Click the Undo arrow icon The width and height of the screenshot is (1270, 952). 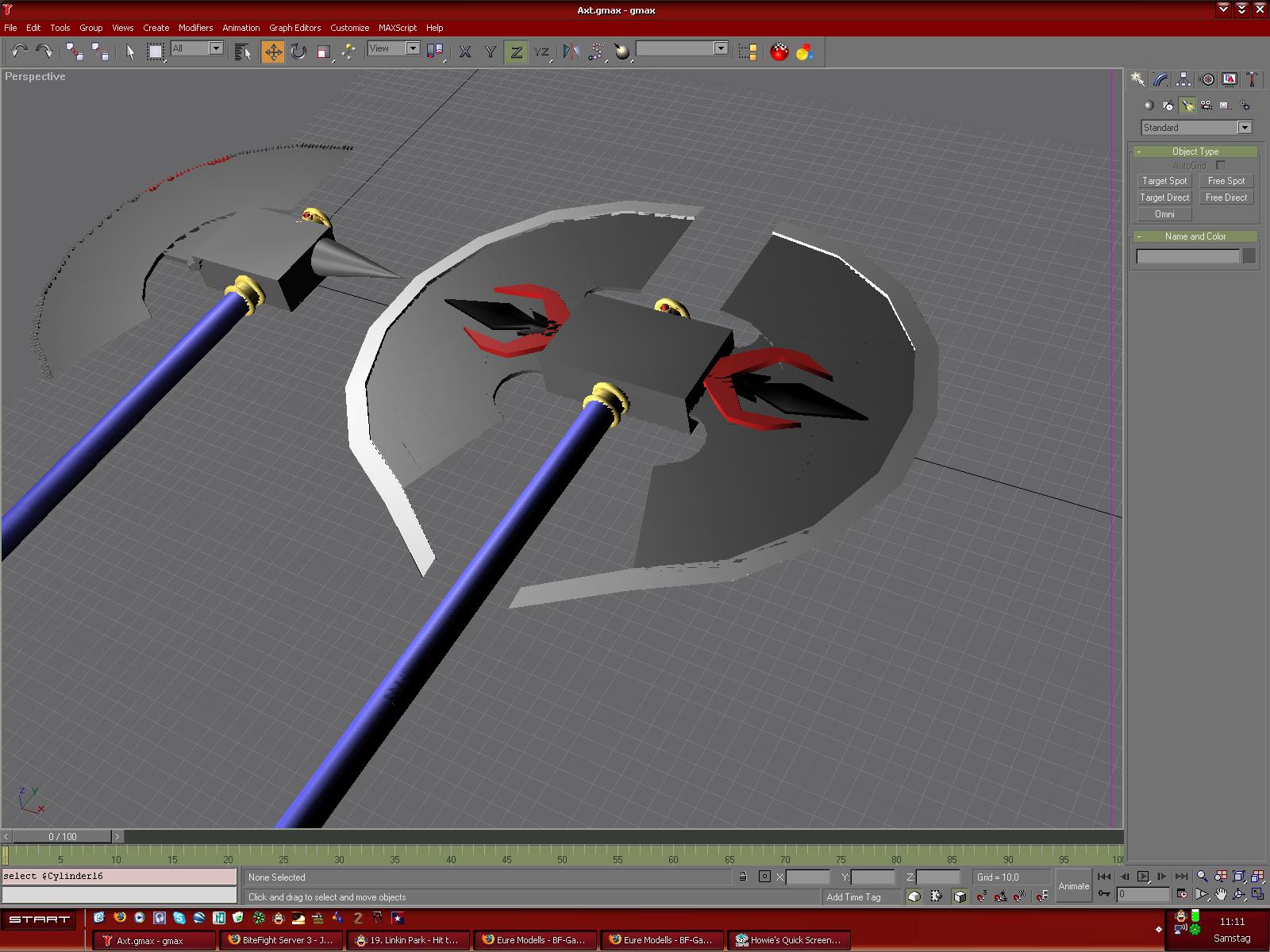19,52
